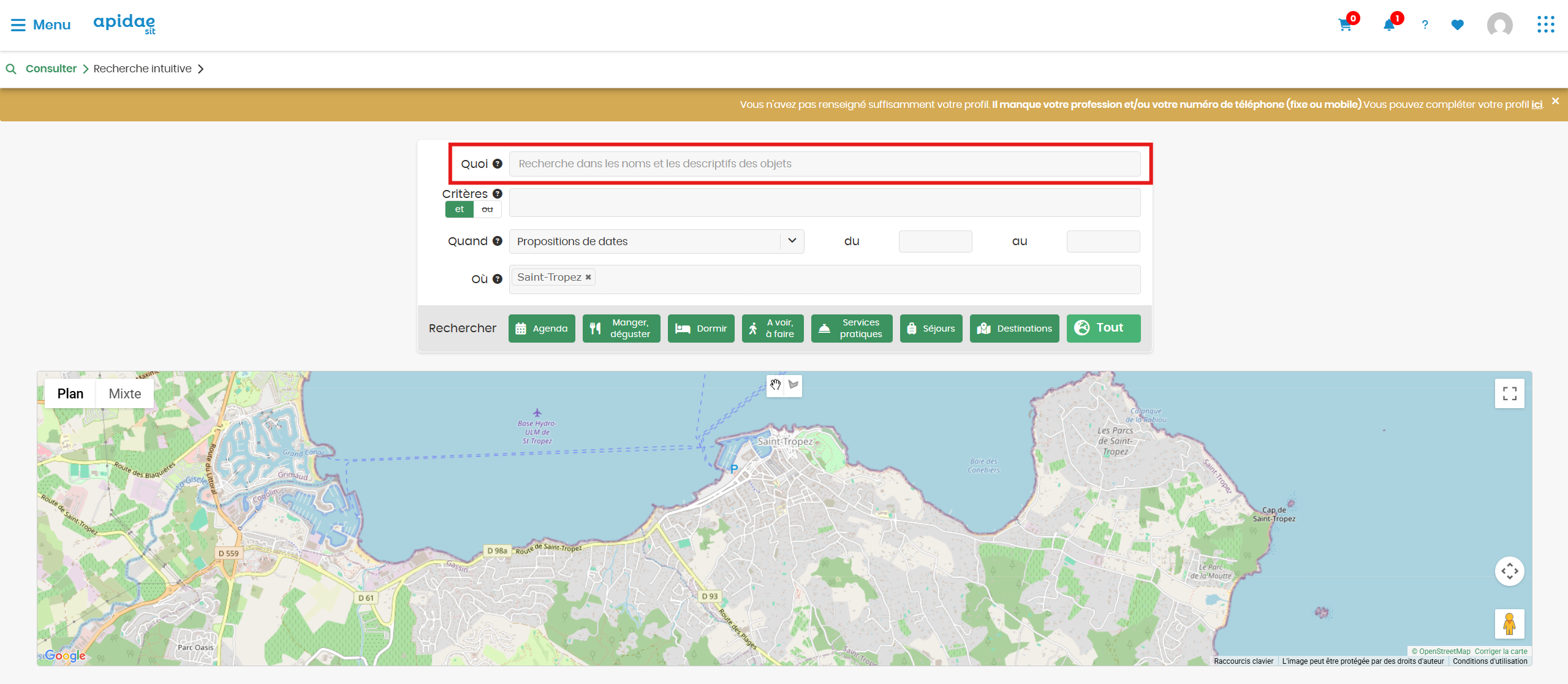The height and width of the screenshot is (684, 1568).
Task: Remove the Saint-Tropez location tag
Action: click(588, 277)
